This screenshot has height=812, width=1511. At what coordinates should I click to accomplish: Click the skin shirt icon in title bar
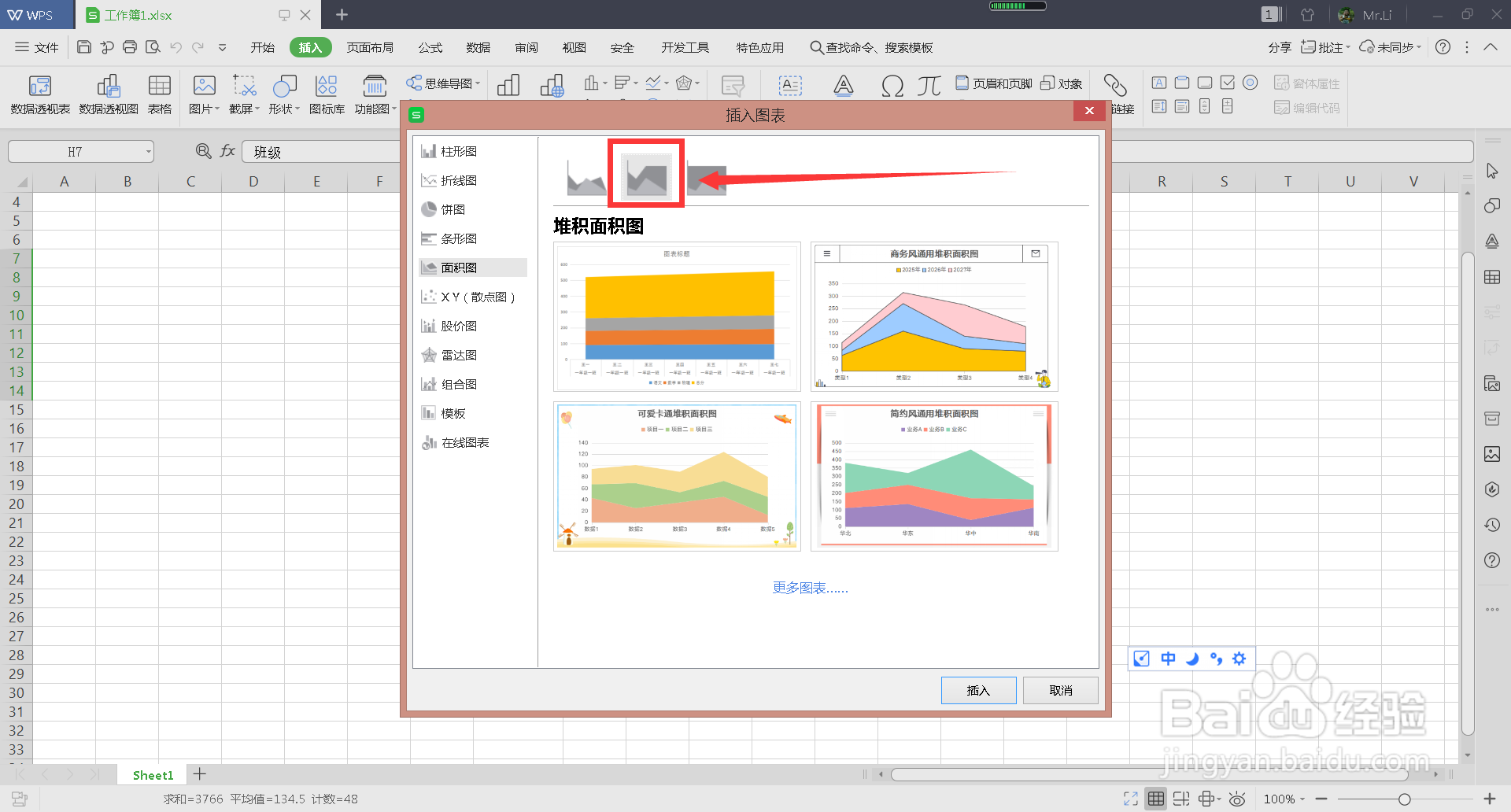pyautogui.click(x=1307, y=15)
